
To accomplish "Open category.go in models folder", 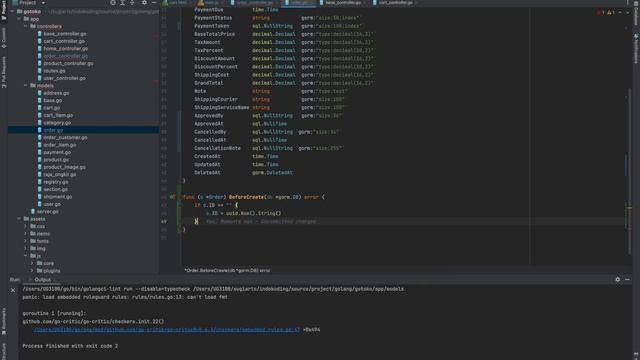I will click(57, 122).
